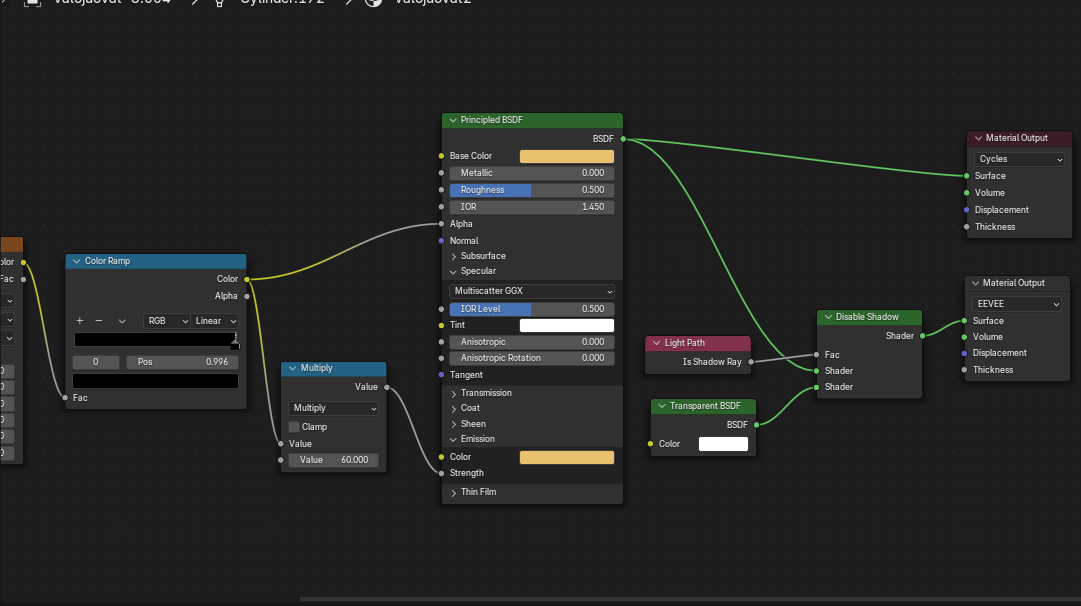Click the IOR value field
Image resolution: width=1081 pixels, height=606 pixels.
532,207
